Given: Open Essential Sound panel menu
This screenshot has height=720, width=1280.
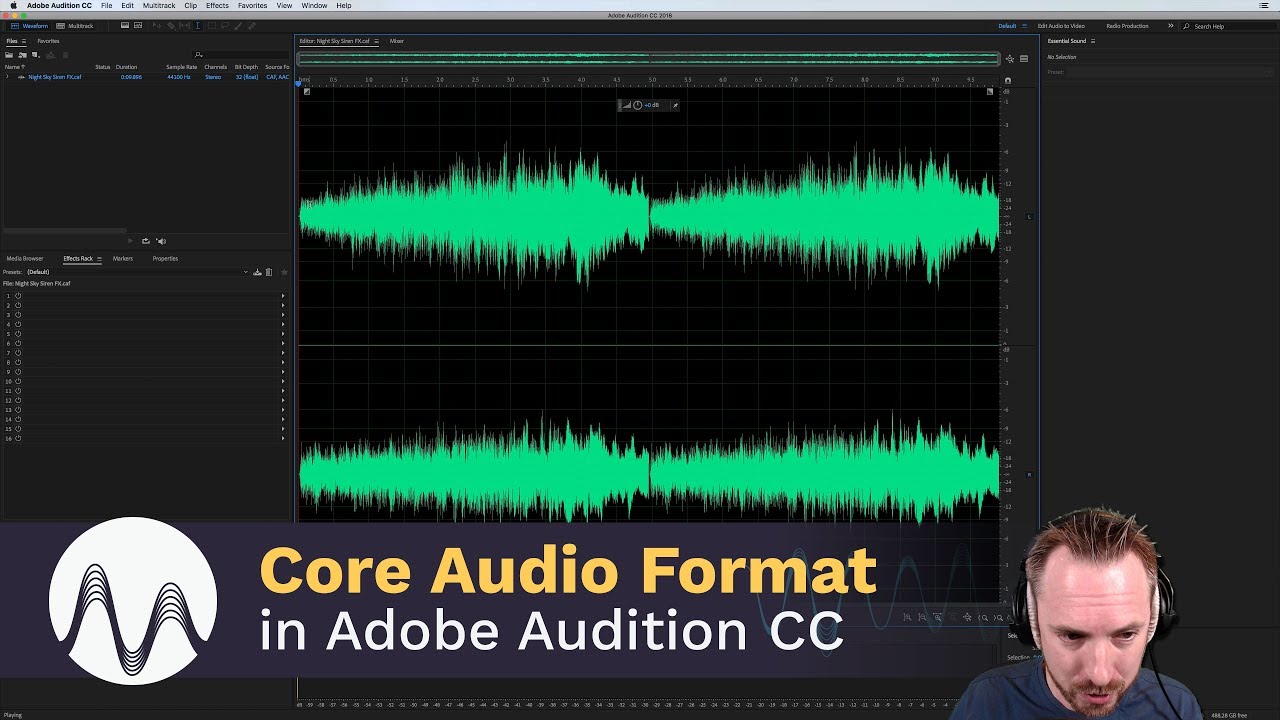Looking at the screenshot, I should (1093, 41).
